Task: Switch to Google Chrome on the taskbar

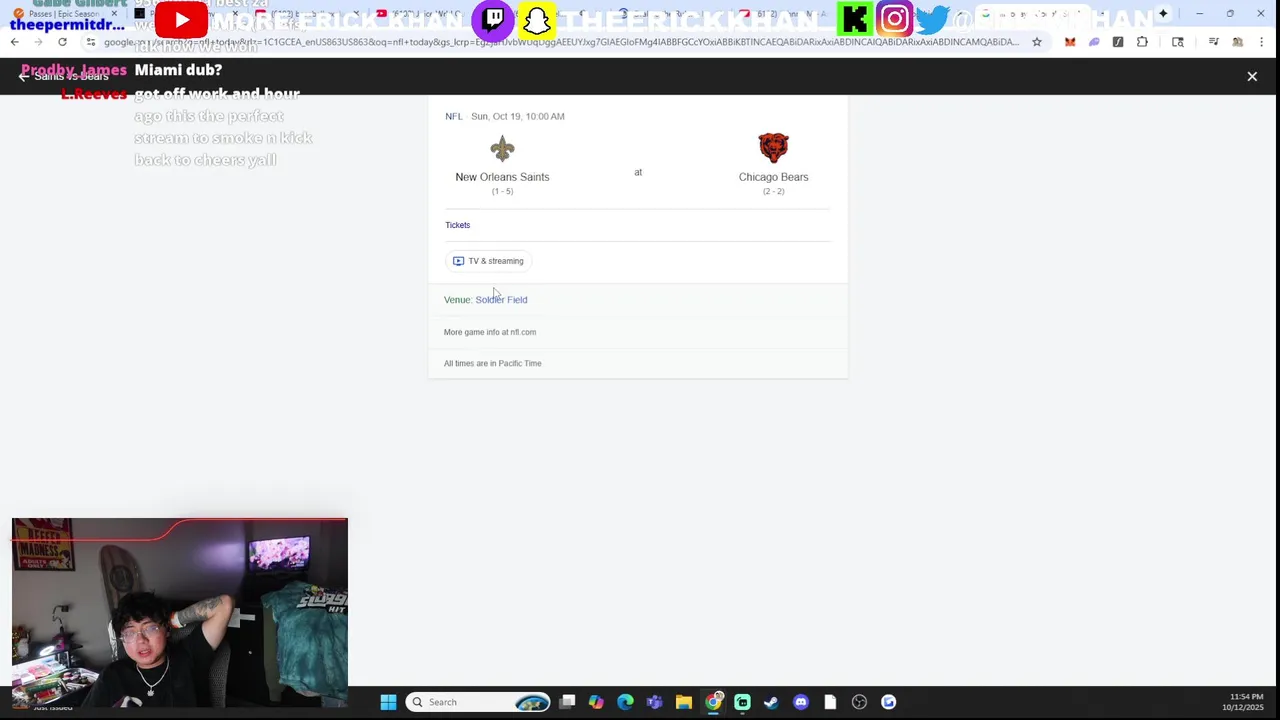Action: [713, 702]
